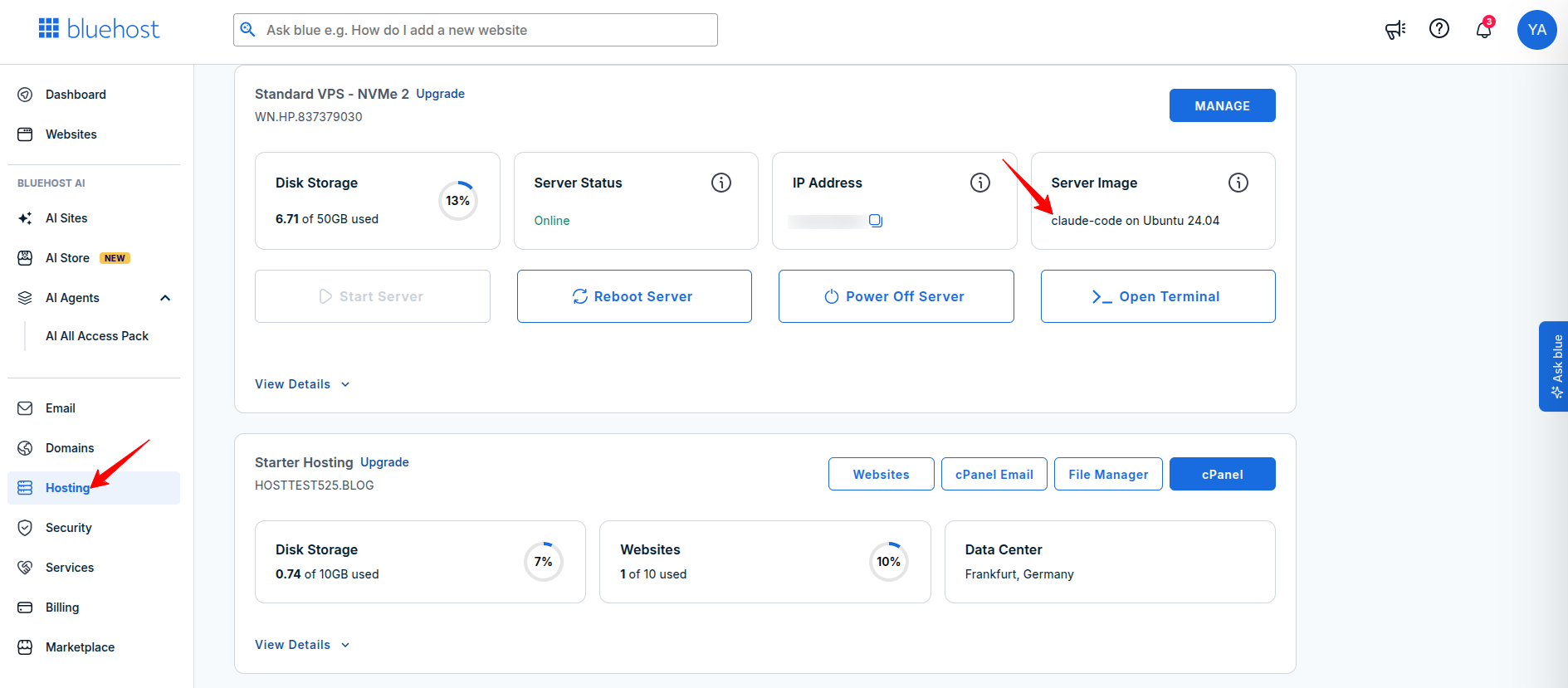Click Upgrade link next to Starter Hosting
Screen dimensions: 1568x688
pos(384,462)
